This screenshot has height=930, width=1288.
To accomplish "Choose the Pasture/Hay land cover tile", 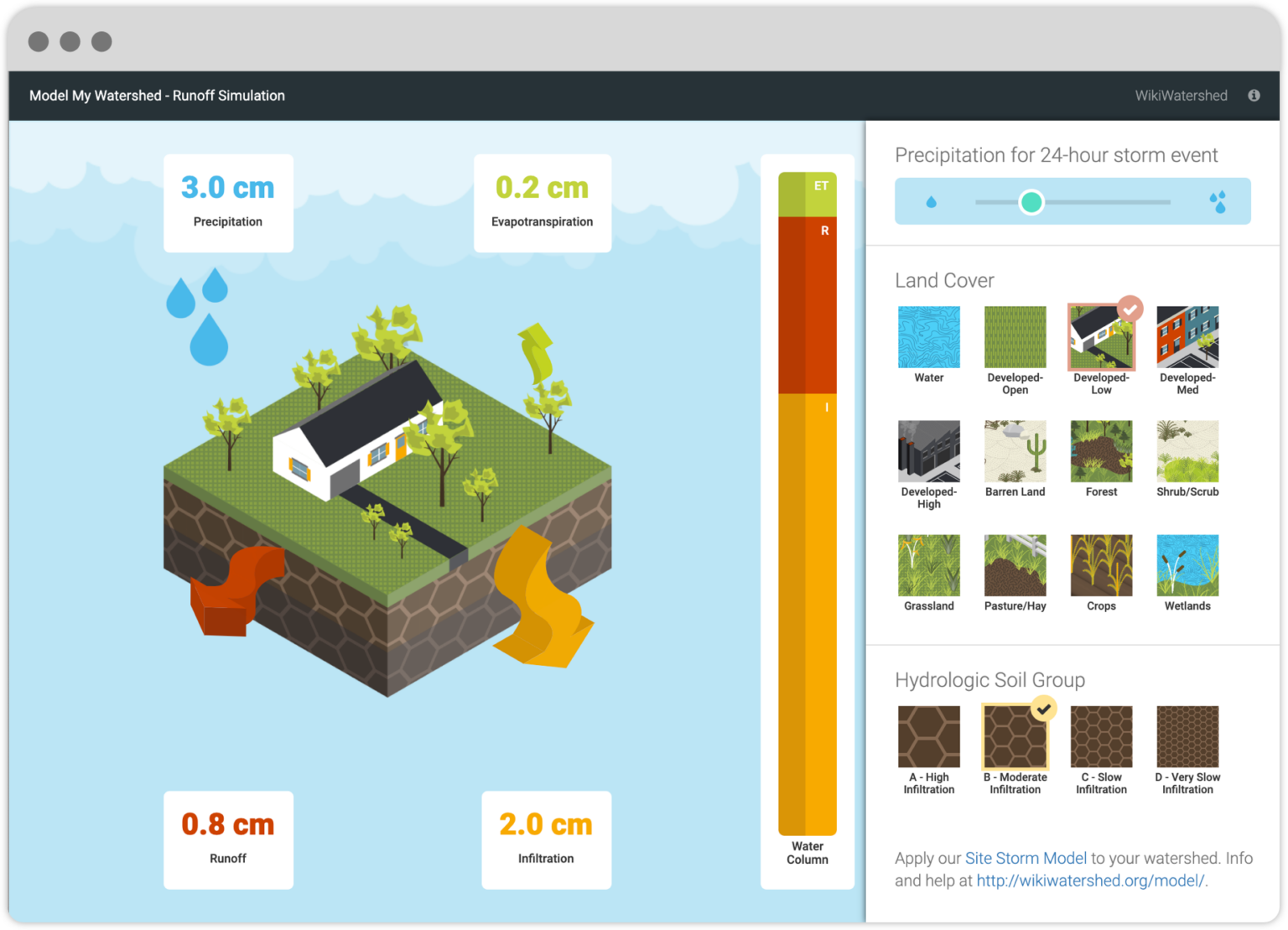I will [1015, 564].
